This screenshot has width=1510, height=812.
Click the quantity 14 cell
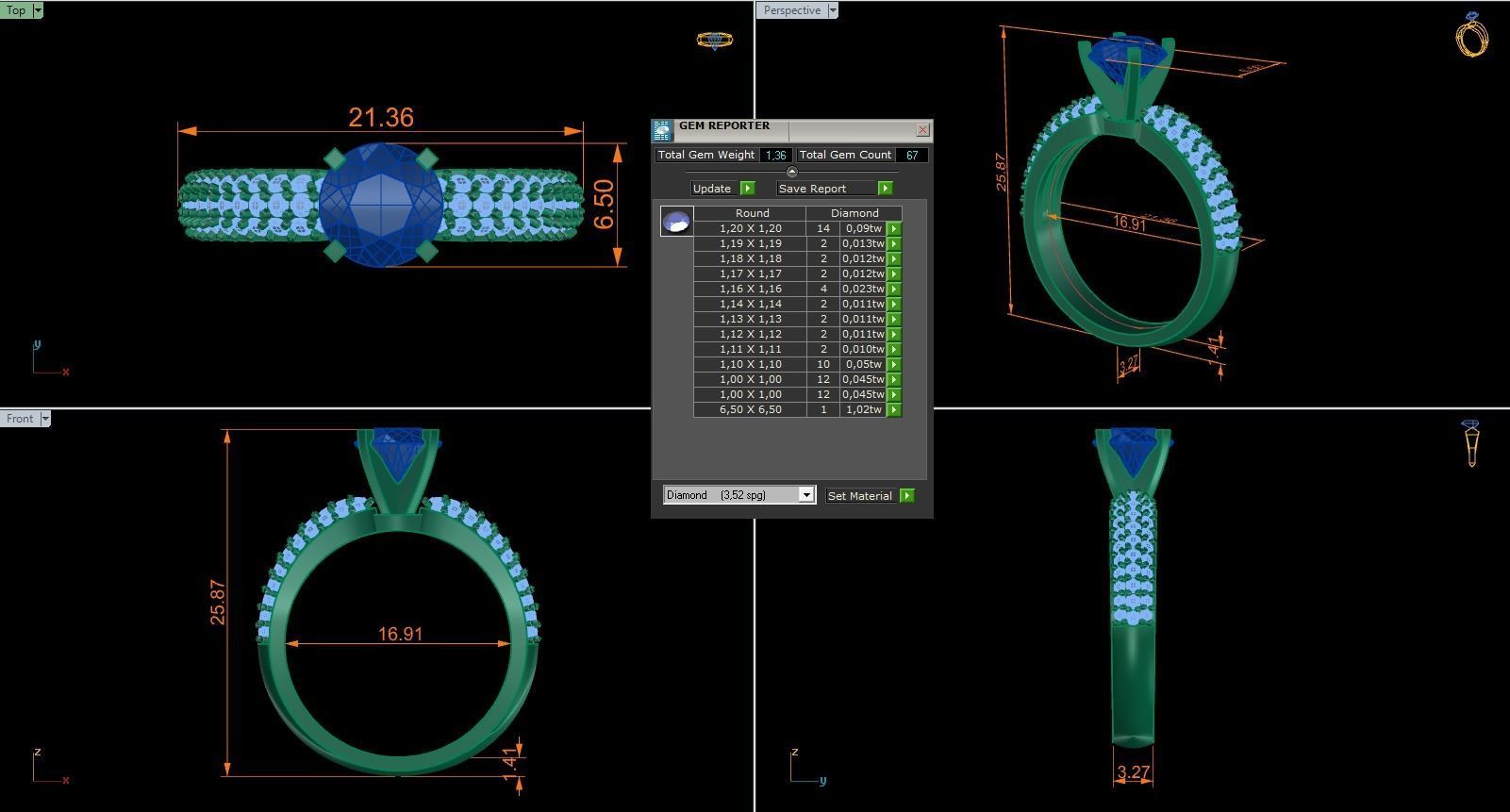pos(823,228)
